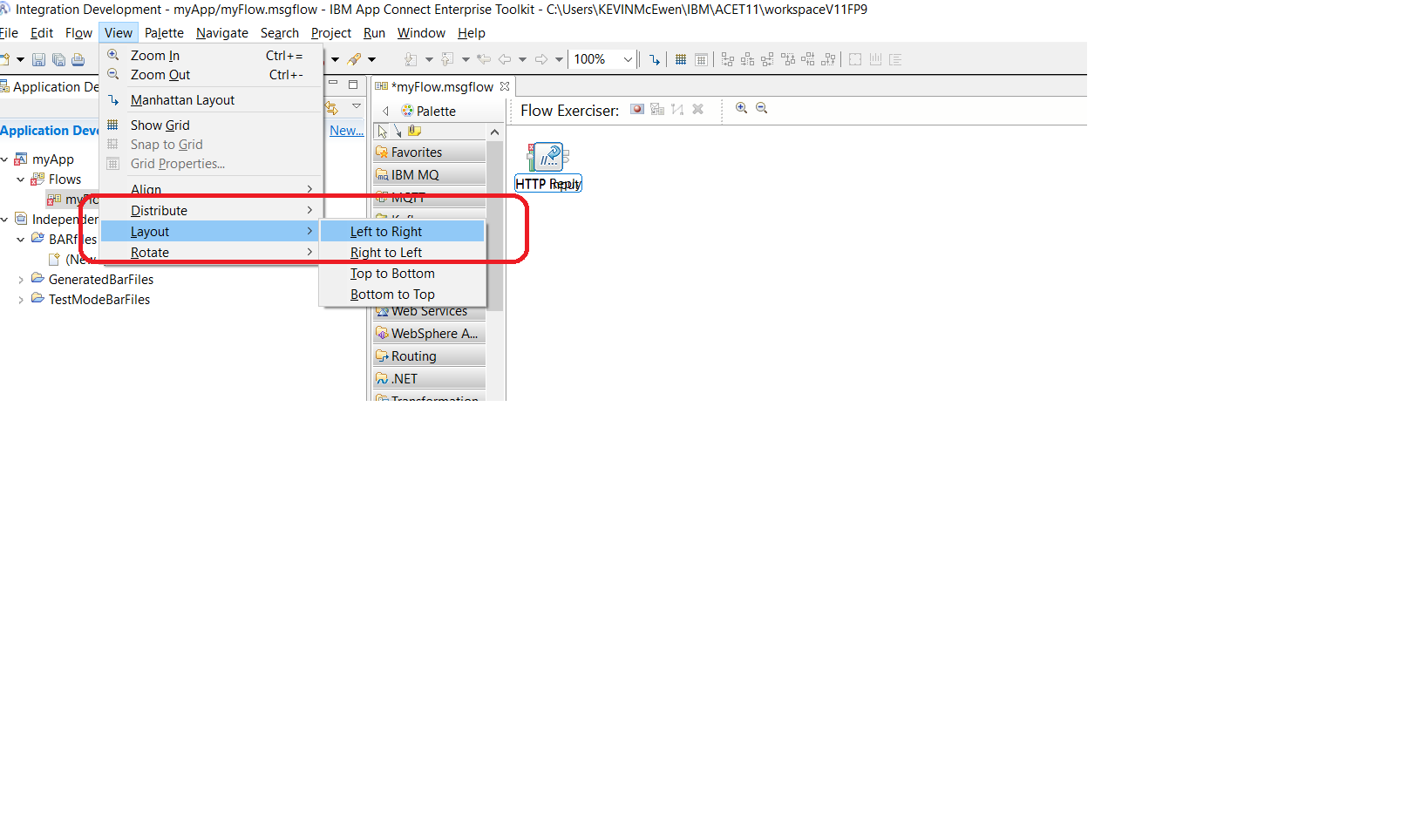Open the navigator view menu triangle
Image resolution: width=1414 pixels, height=840 pixels.
(356, 106)
